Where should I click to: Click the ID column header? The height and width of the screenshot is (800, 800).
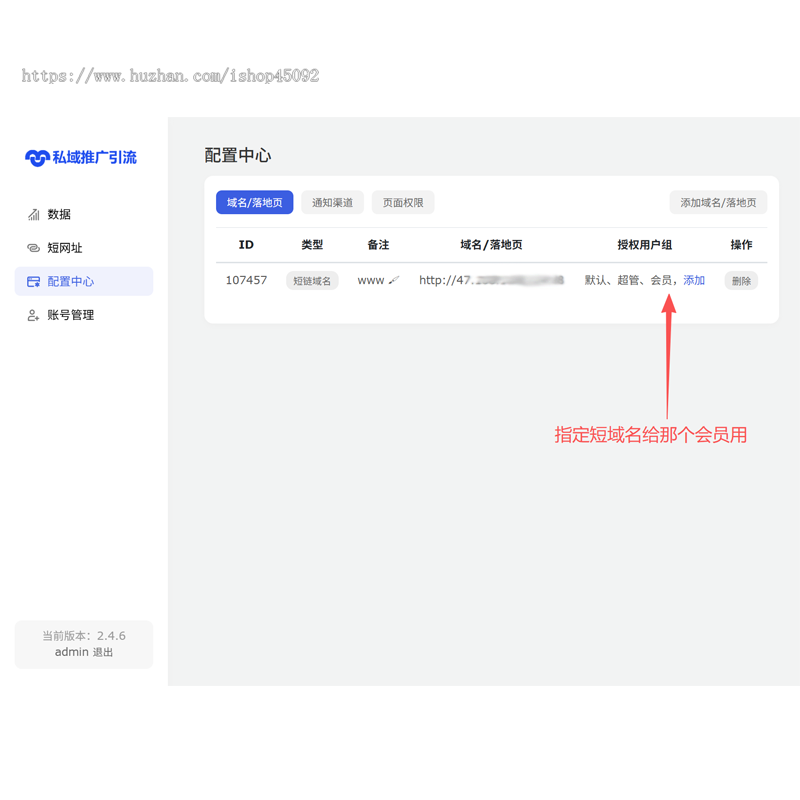click(x=246, y=245)
